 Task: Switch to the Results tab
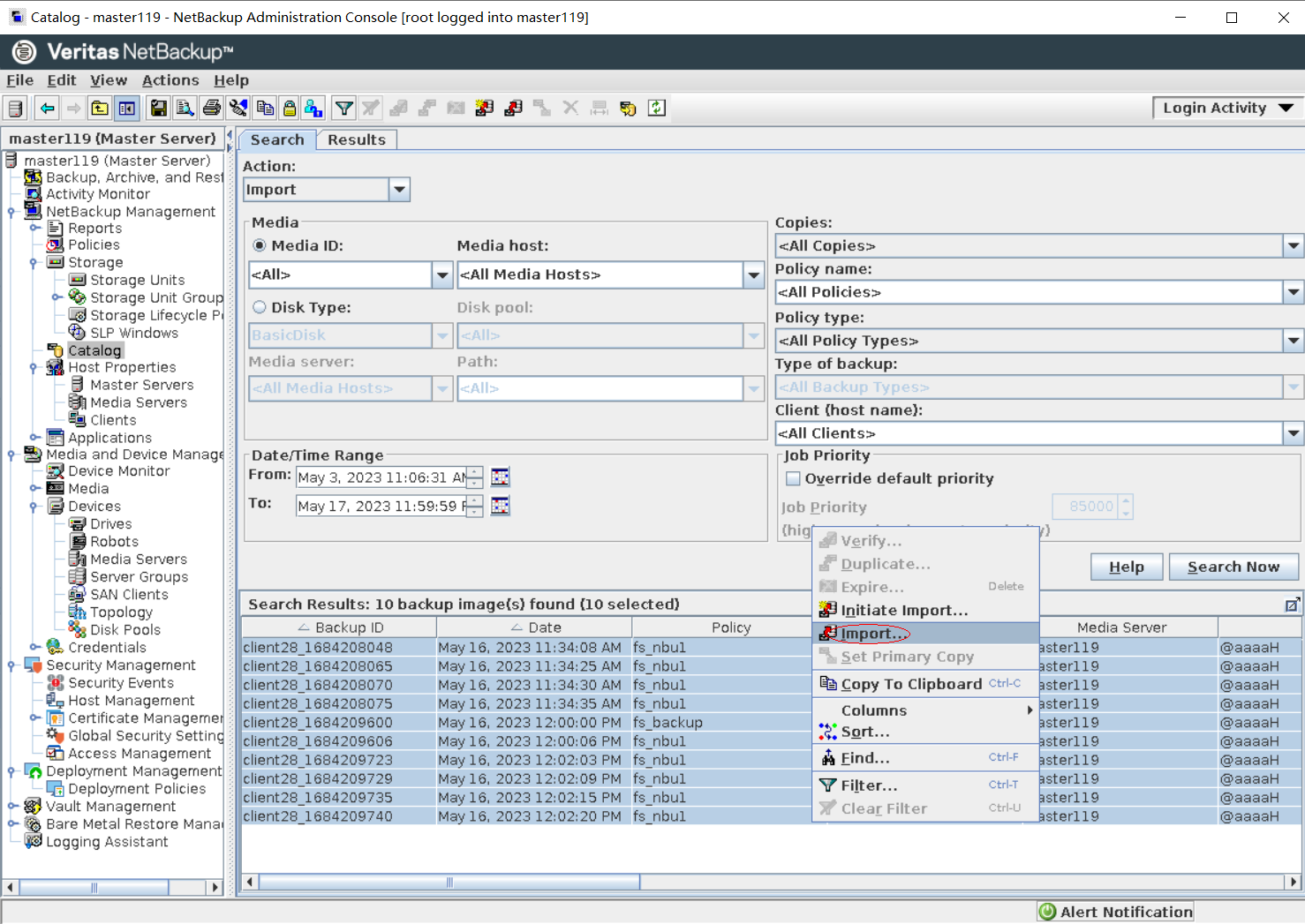(x=357, y=139)
